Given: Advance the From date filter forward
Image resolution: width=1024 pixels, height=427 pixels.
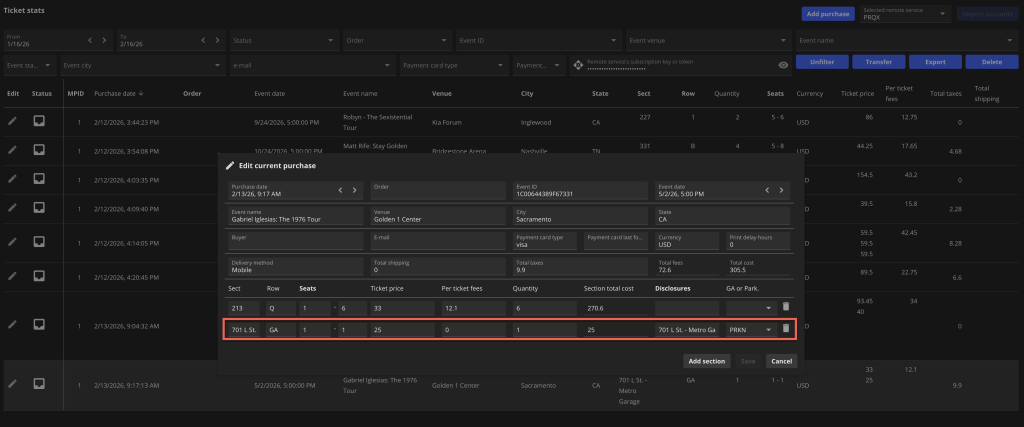Looking at the screenshot, I should pyautogui.click(x=104, y=40).
